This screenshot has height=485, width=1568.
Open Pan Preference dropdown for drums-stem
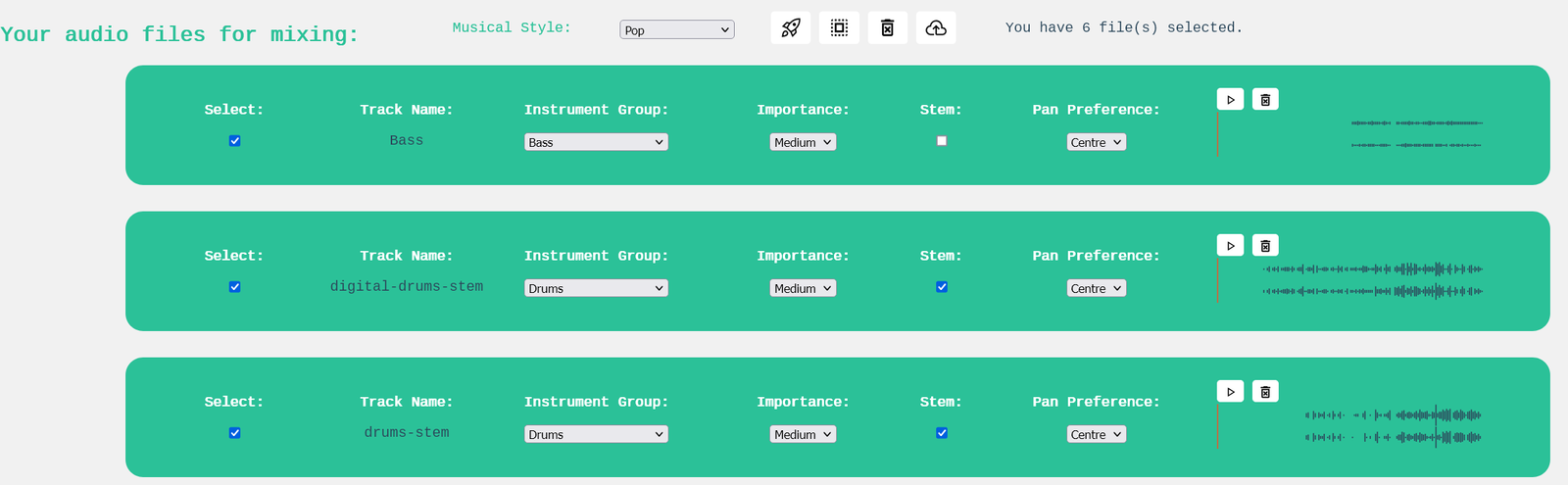point(1096,434)
